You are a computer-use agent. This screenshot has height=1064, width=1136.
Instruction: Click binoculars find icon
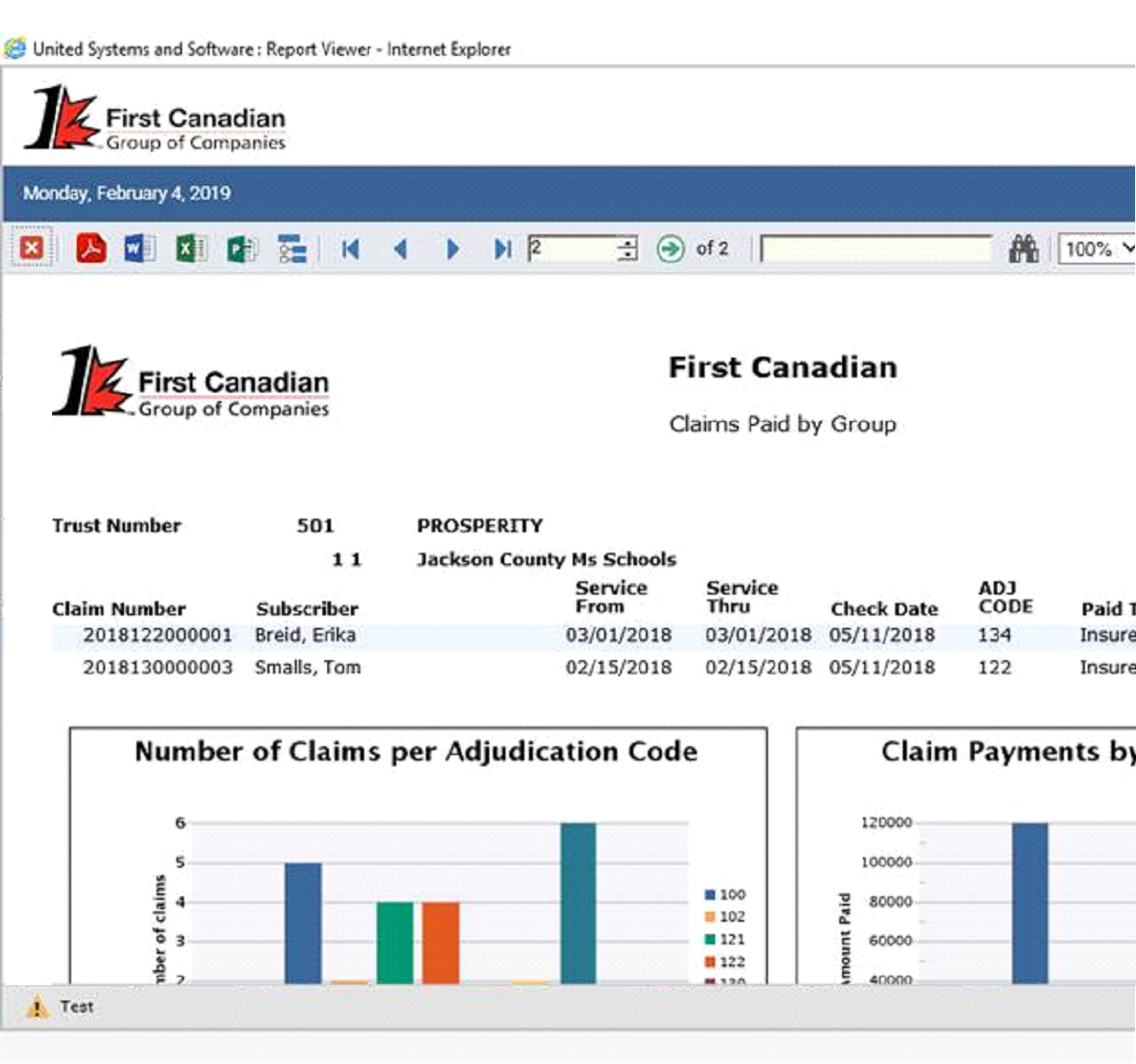pos(1024,249)
